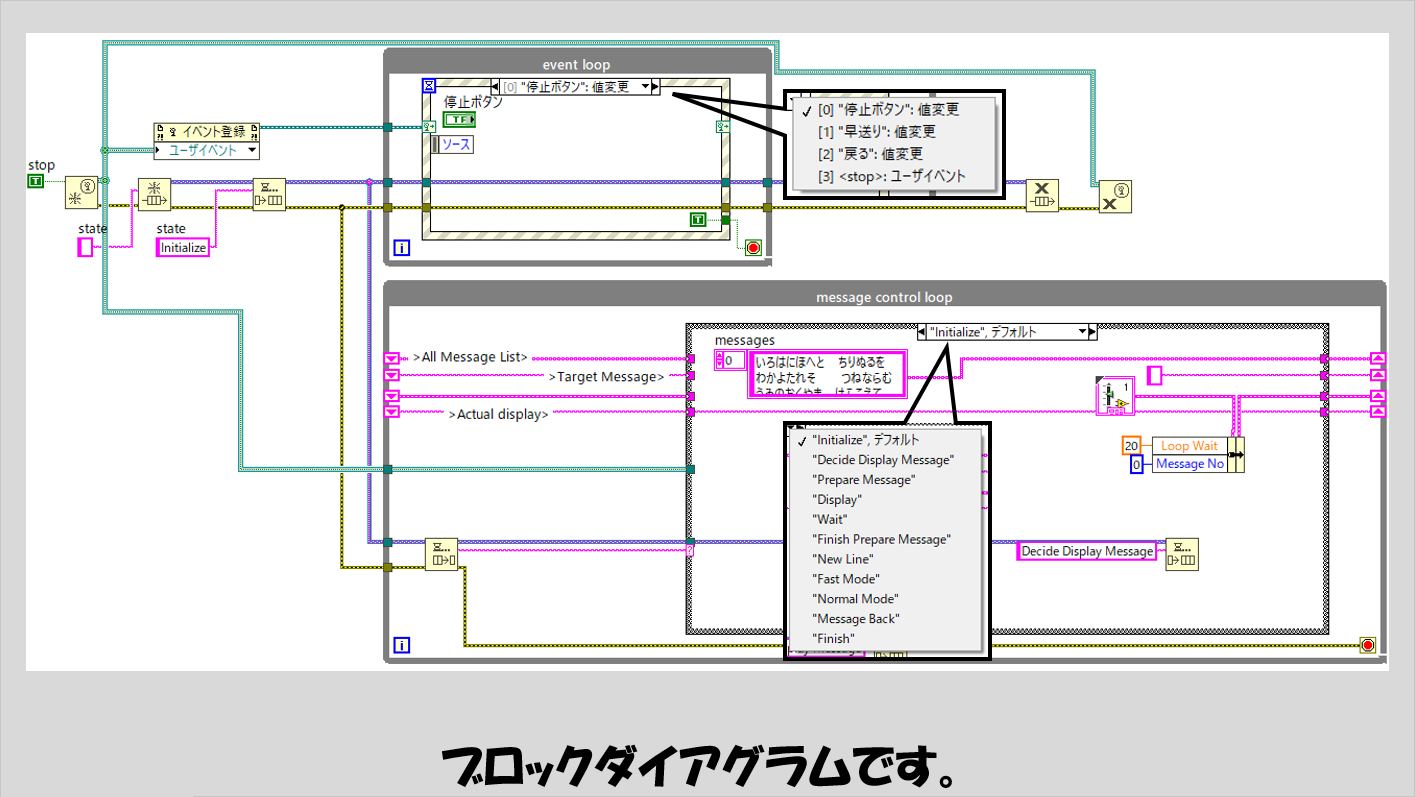Click the Release Queue function icon

coord(1042,196)
